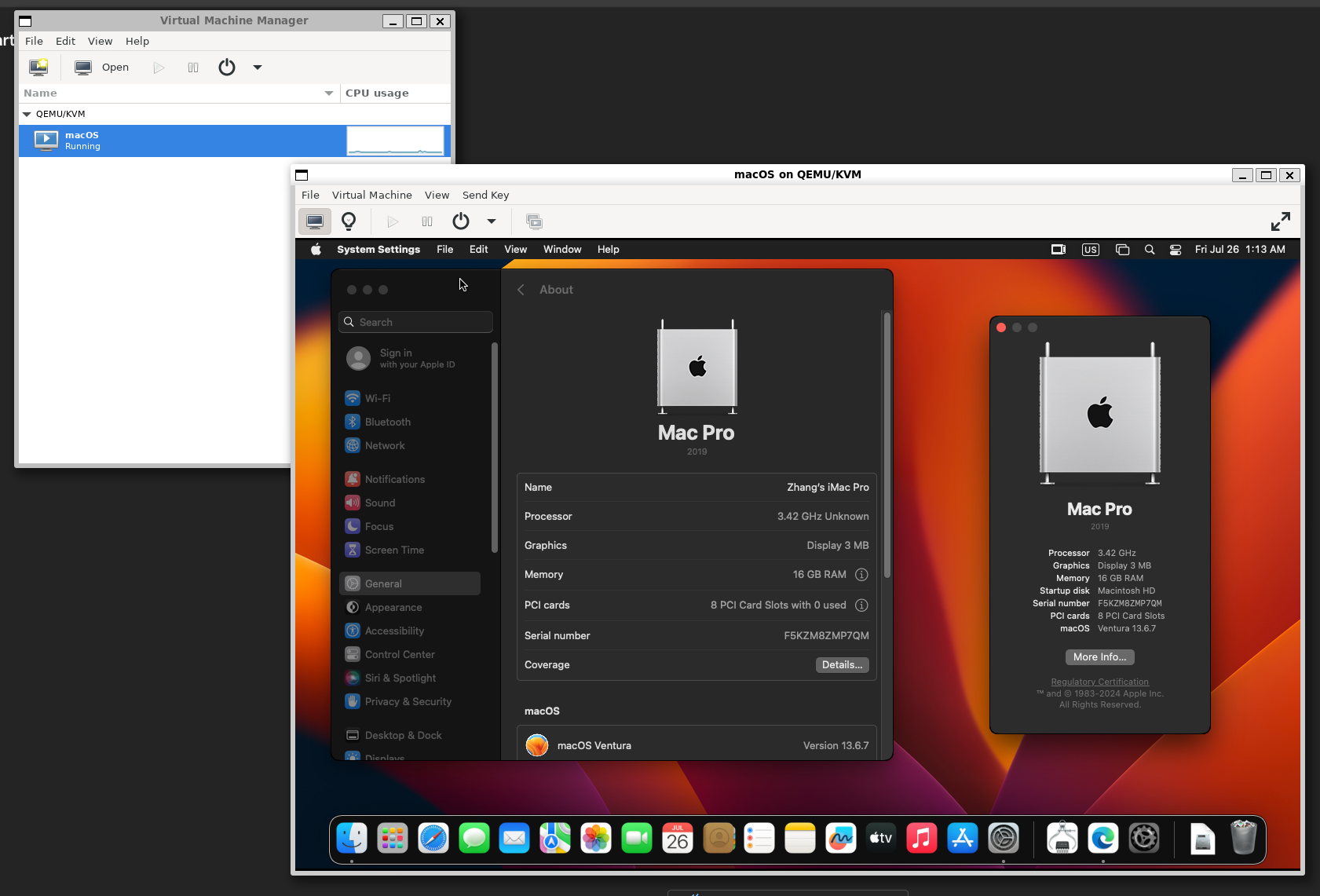The height and width of the screenshot is (896, 1320).
Task: Click the Open button in Virtual Machine Manager toolbar
Action: (102, 68)
